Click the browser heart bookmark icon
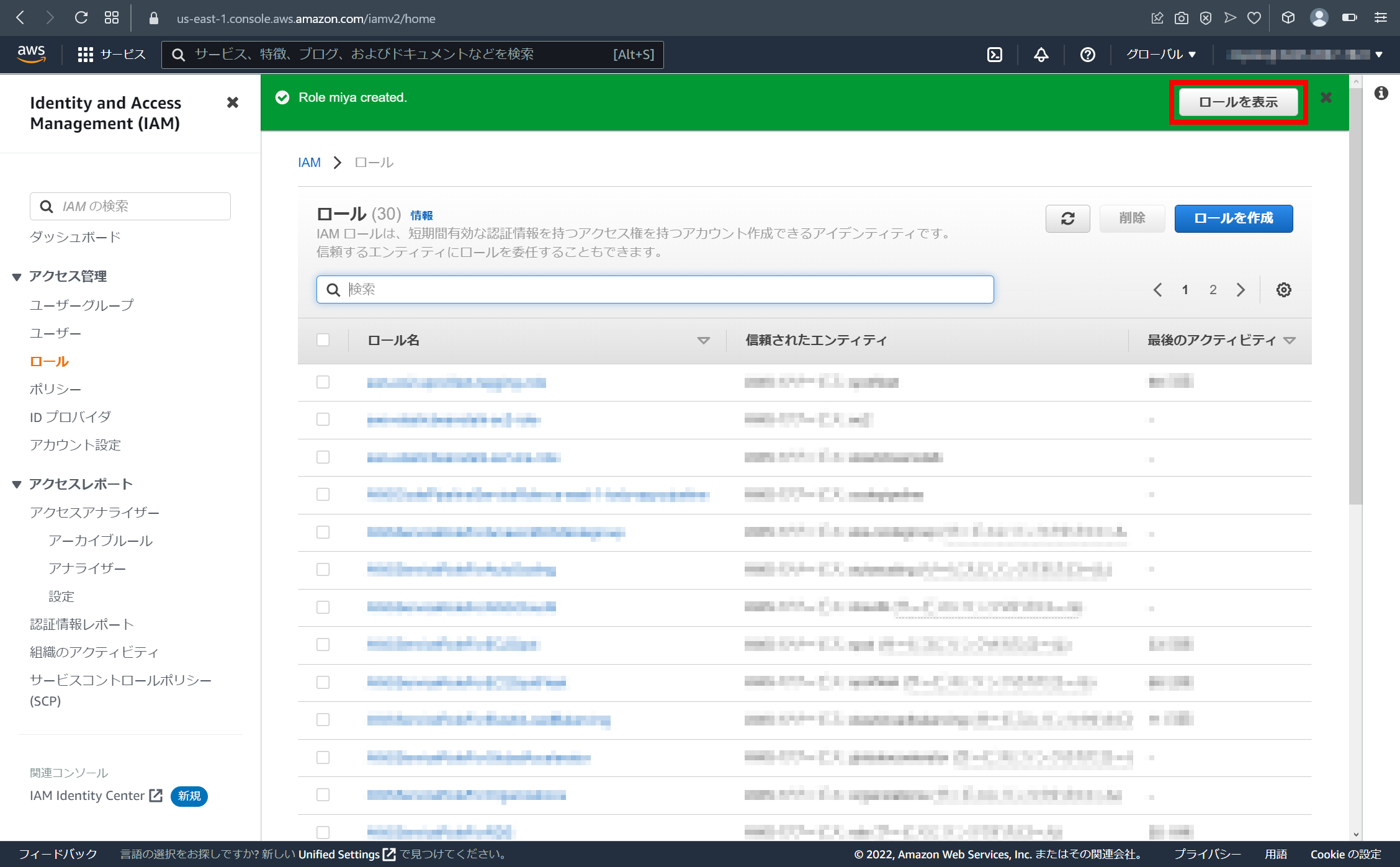The image size is (1400, 867). pos(1254,18)
